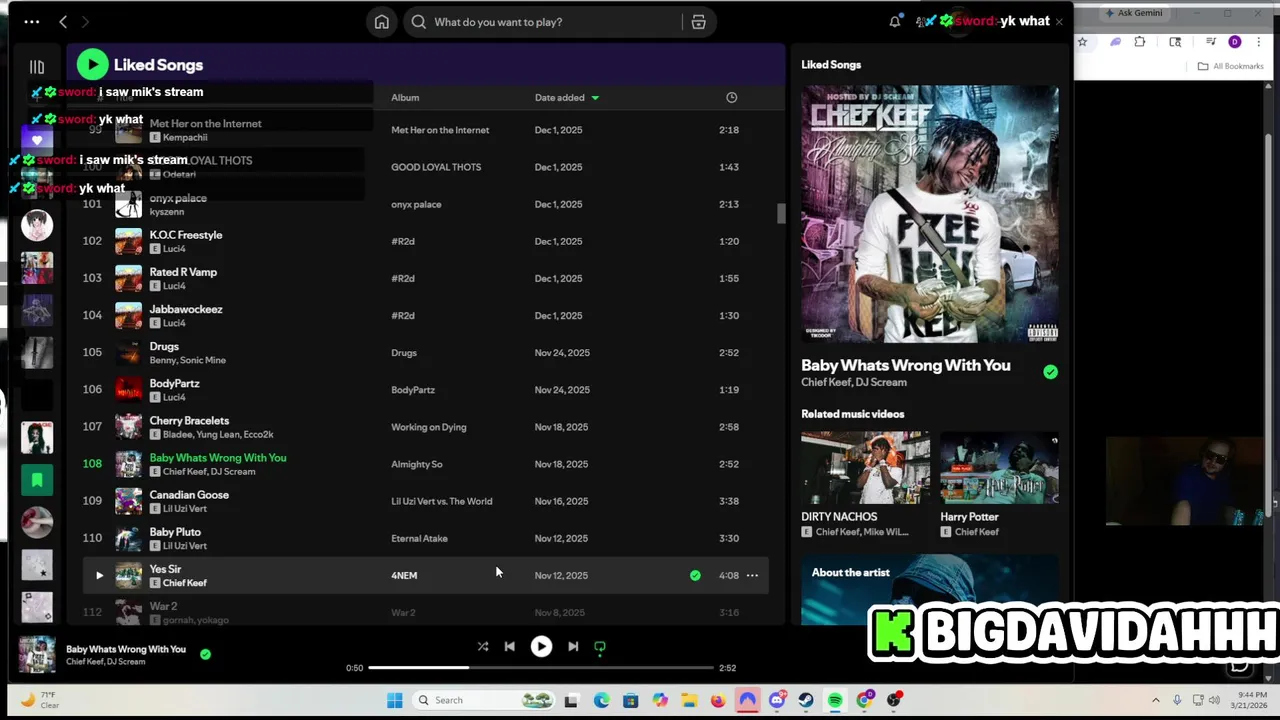Open Lil Uzi Vert vs. The World album
The height and width of the screenshot is (720, 1280).
pyautogui.click(x=441, y=501)
